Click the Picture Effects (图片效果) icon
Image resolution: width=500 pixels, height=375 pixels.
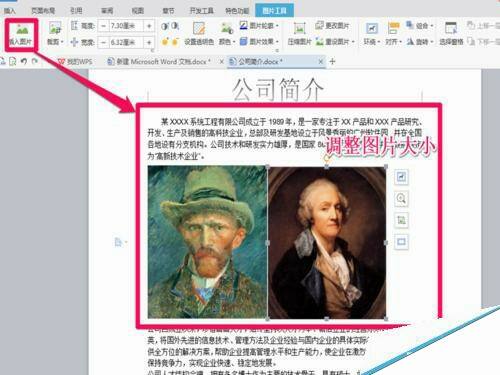click(244, 42)
